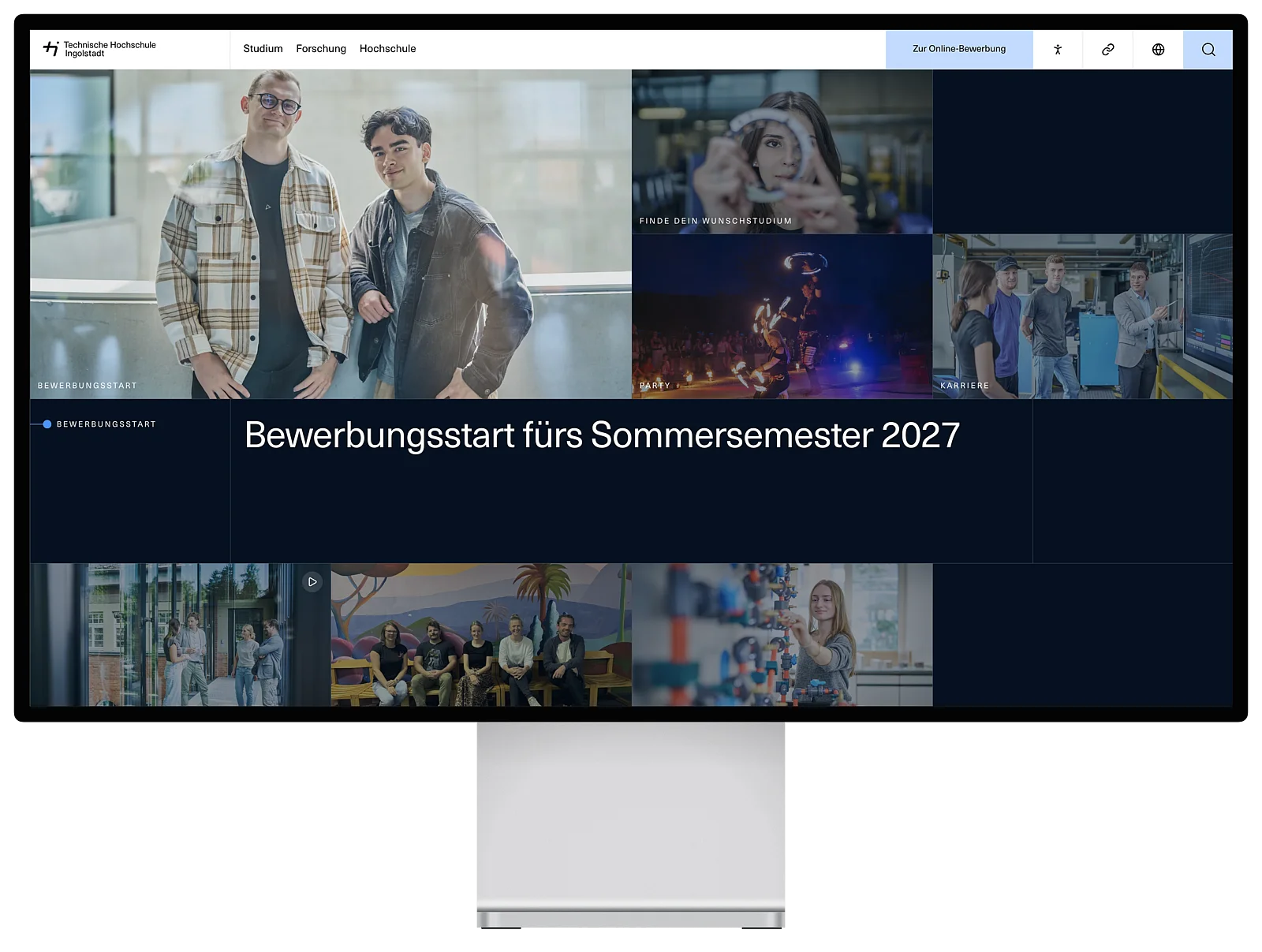Play the video on the campus entrance thumbnail
Image resolution: width=1262 pixels, height=952 pixels.
click(312, 581)
